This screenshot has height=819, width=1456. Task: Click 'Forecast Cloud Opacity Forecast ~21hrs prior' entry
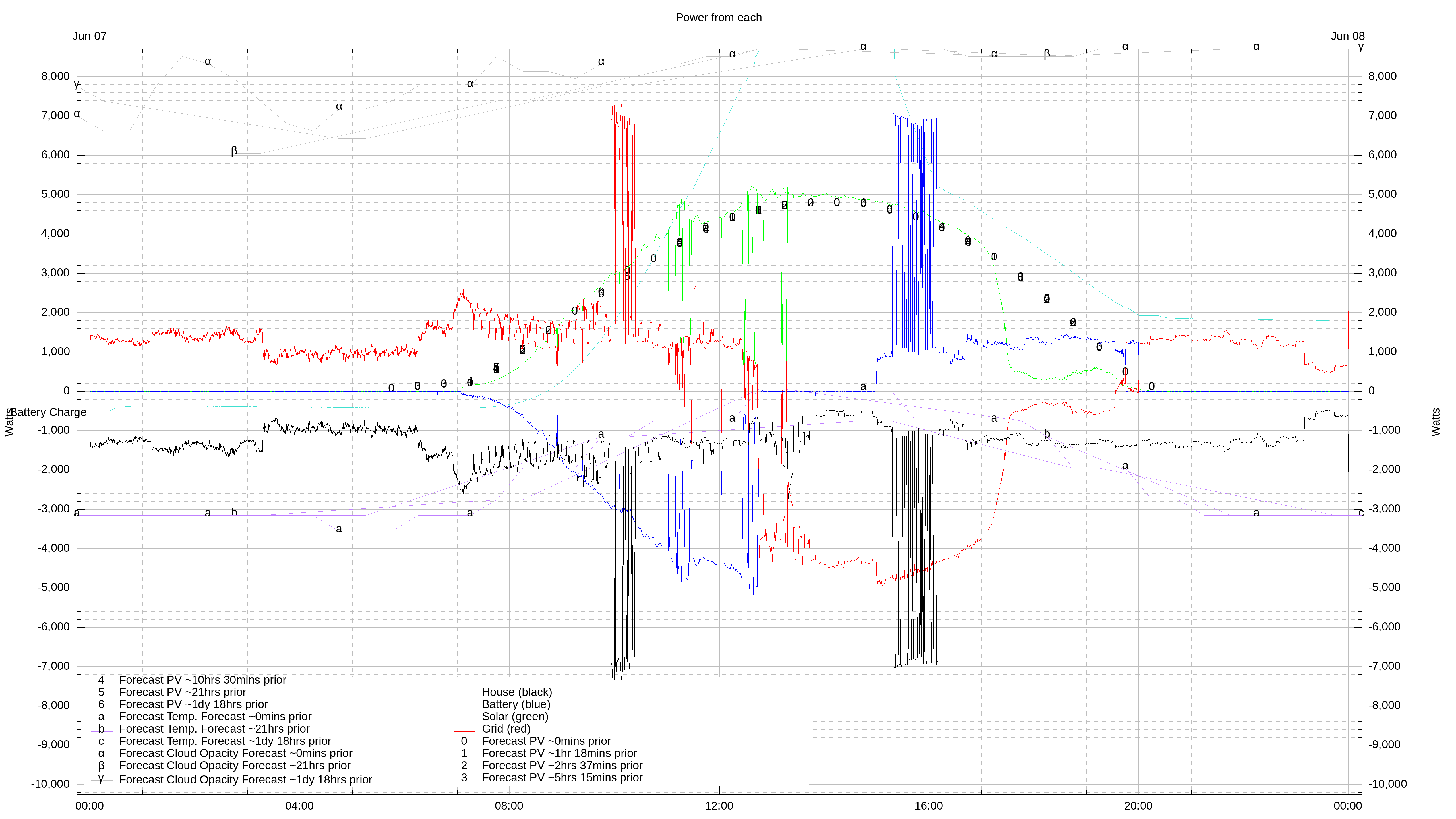(x=235, y=765)
